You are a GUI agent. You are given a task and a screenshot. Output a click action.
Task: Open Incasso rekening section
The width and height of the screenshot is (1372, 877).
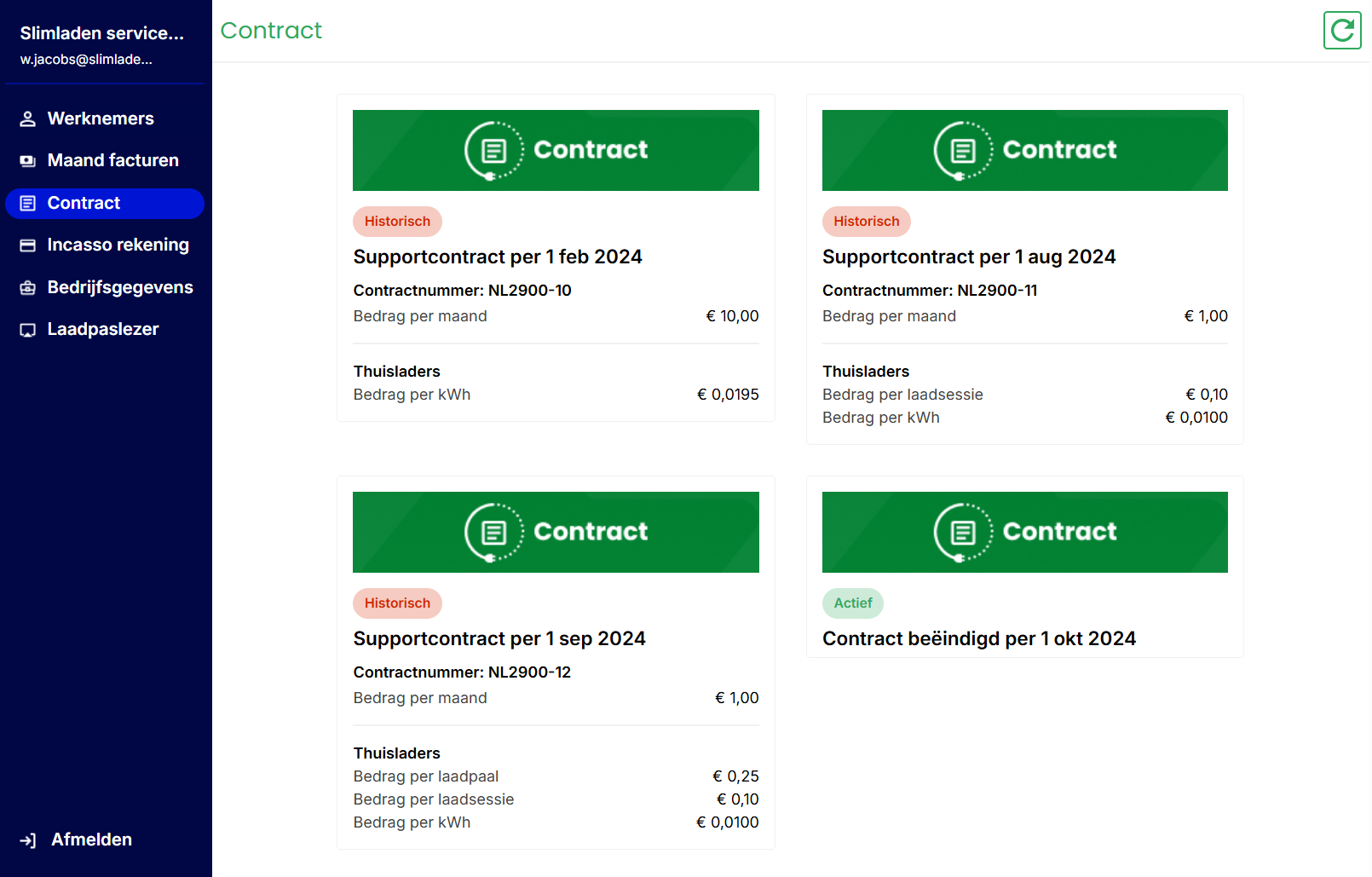(x=118, y=245)
